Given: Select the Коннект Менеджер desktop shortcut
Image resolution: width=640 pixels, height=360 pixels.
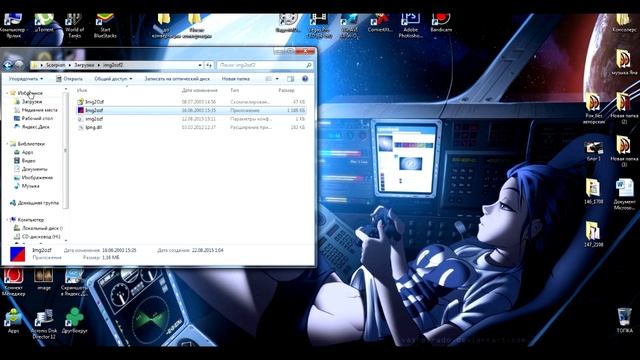Looking at the screenshot, I should coord(13,282).
